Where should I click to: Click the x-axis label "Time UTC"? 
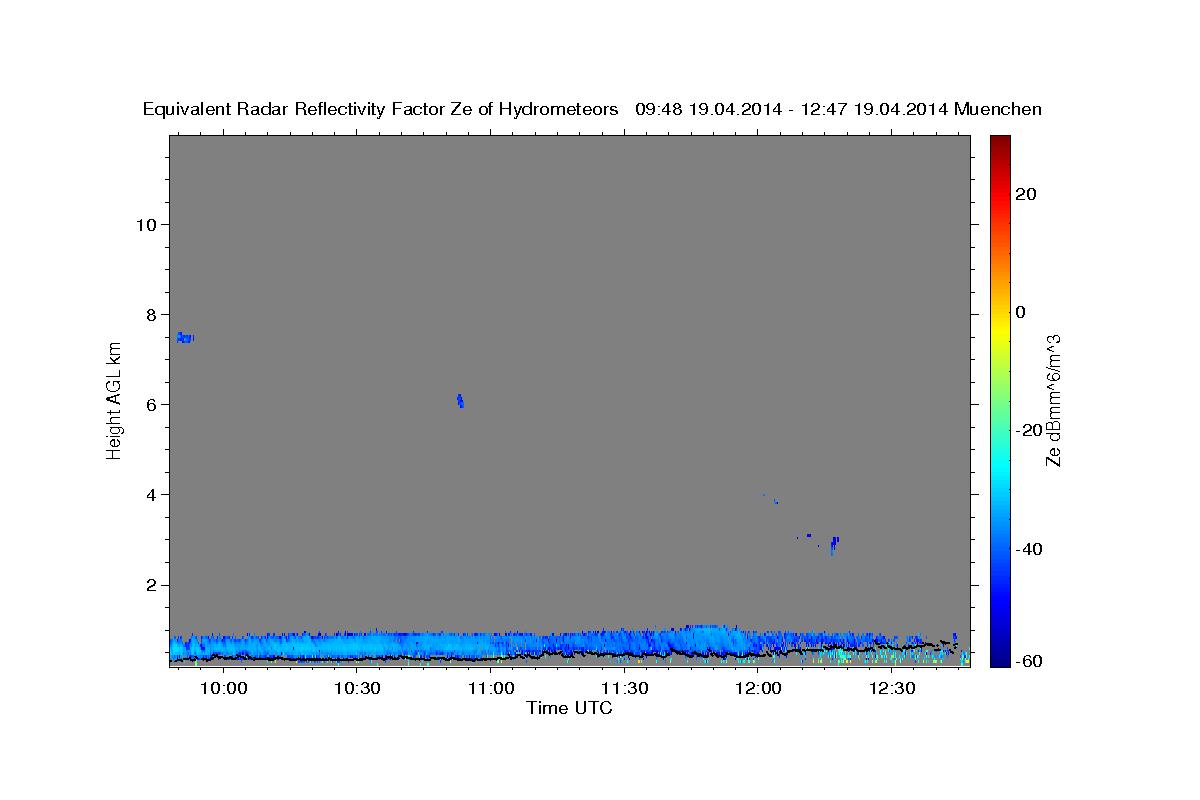pos(569,708)
